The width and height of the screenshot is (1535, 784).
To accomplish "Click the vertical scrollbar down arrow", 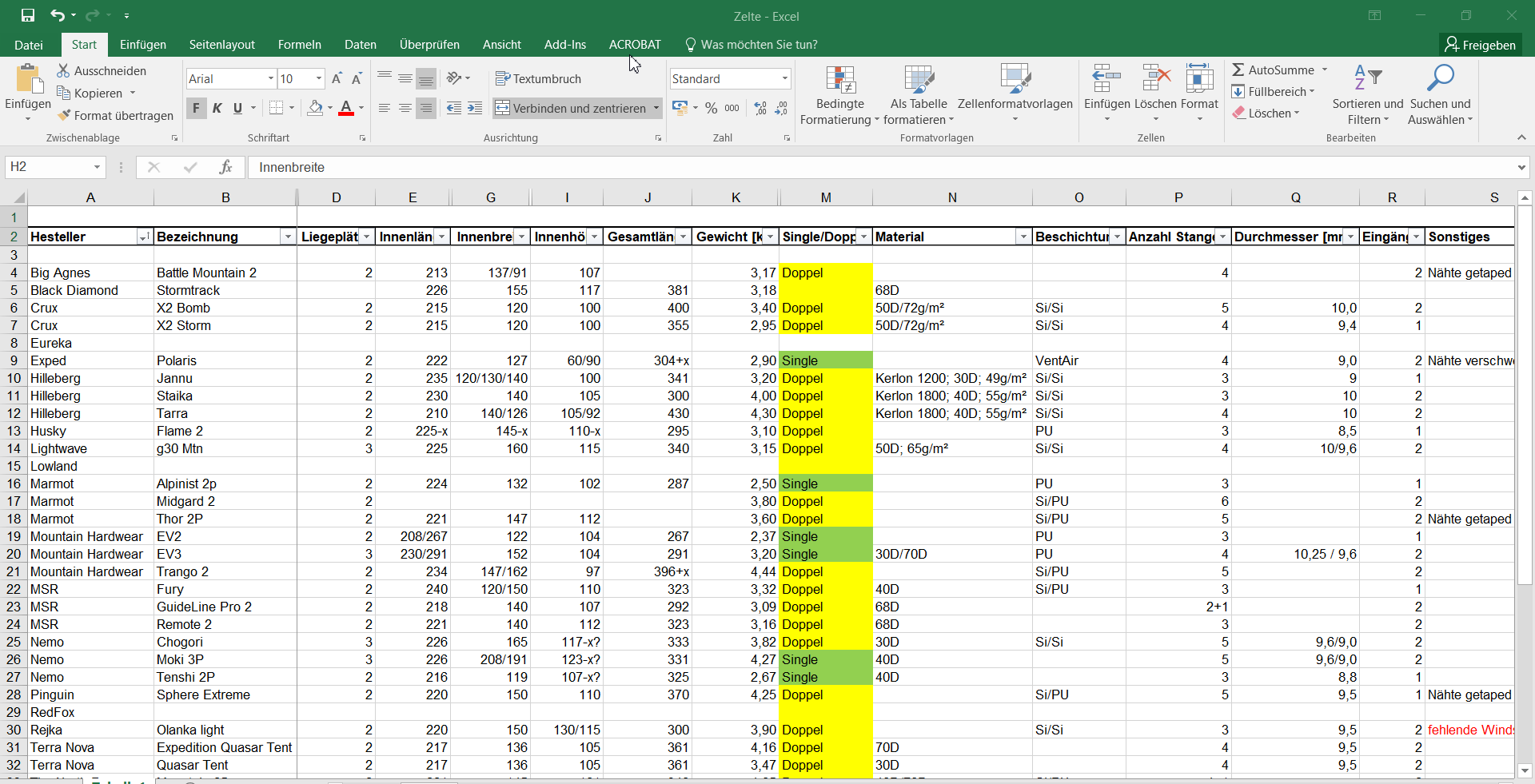I will tap(1525, 770).
